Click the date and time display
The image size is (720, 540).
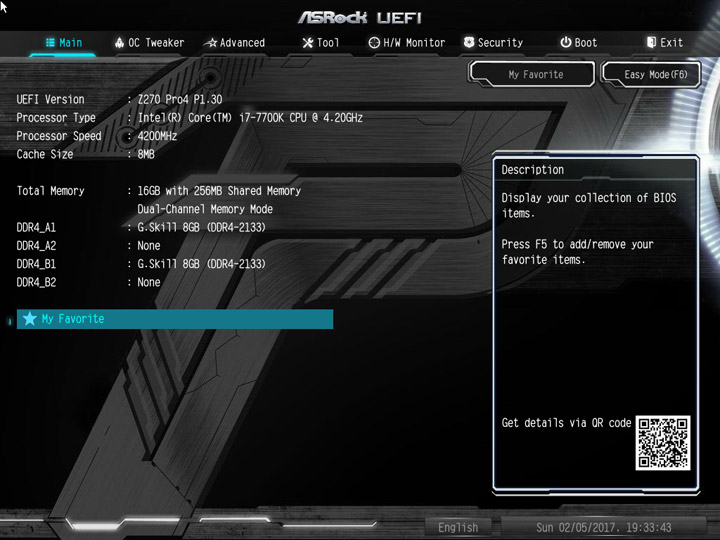(603, 527)
